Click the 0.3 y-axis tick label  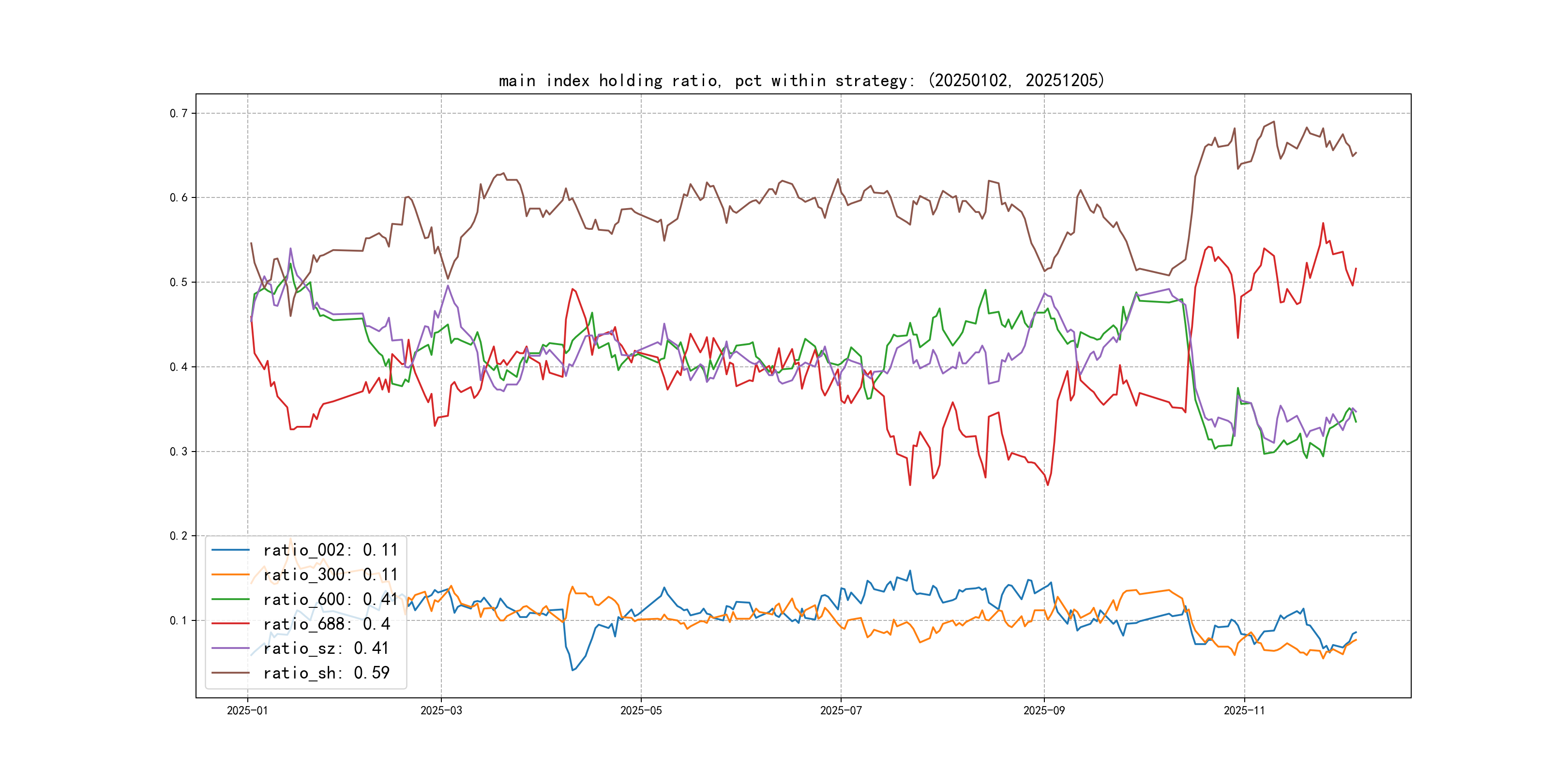coord(179,452)
